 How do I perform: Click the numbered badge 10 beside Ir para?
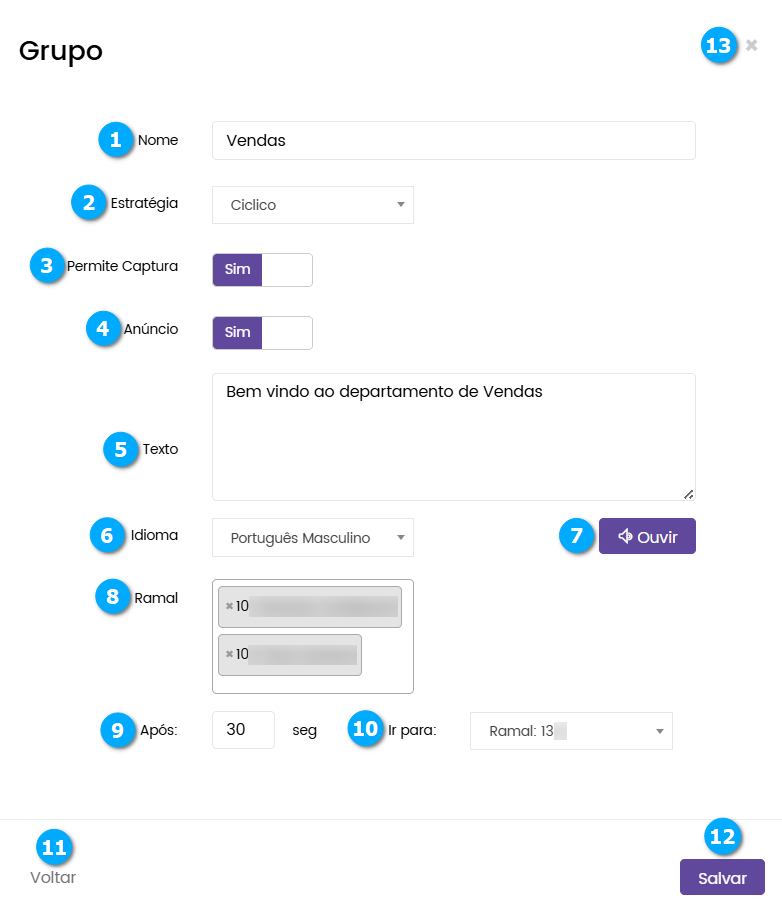(x=366, y=730)
